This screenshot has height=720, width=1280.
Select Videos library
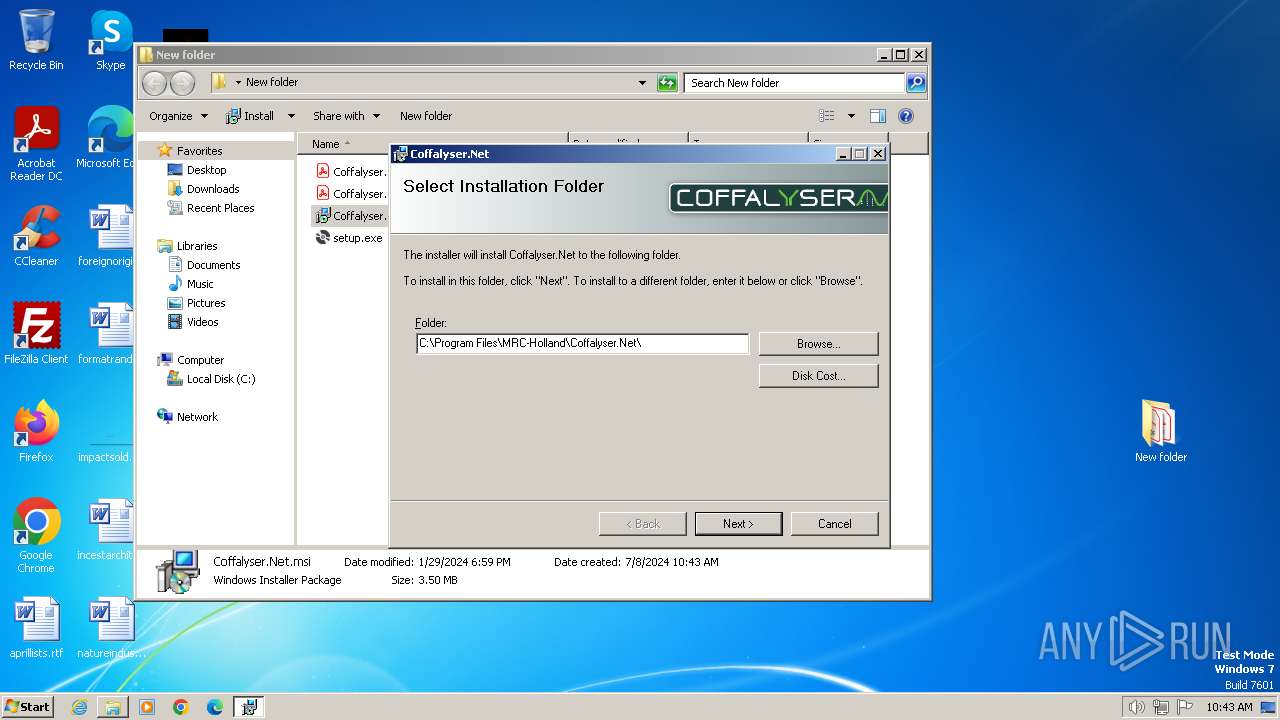[202, 322]
